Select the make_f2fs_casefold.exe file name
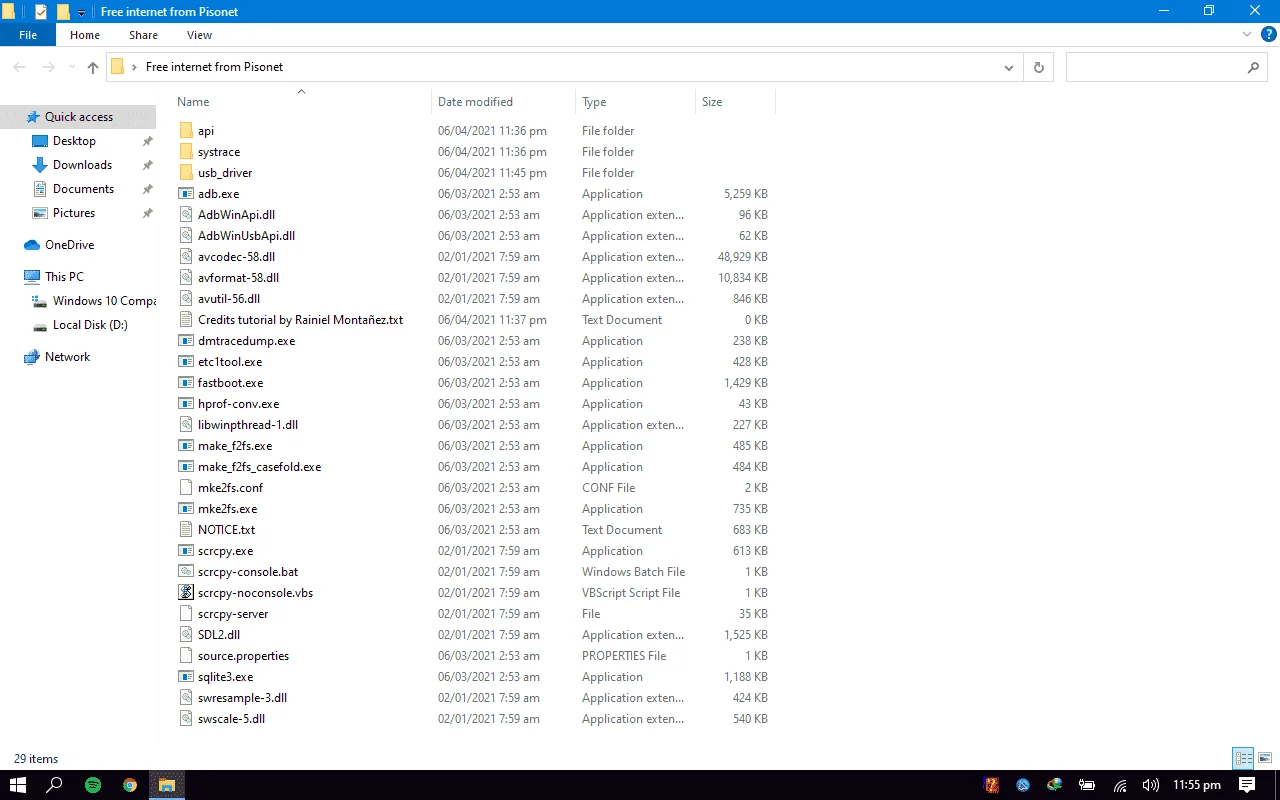Image resolution: width=1280 pixels, height=800 pixels. (x=259, y=467)
